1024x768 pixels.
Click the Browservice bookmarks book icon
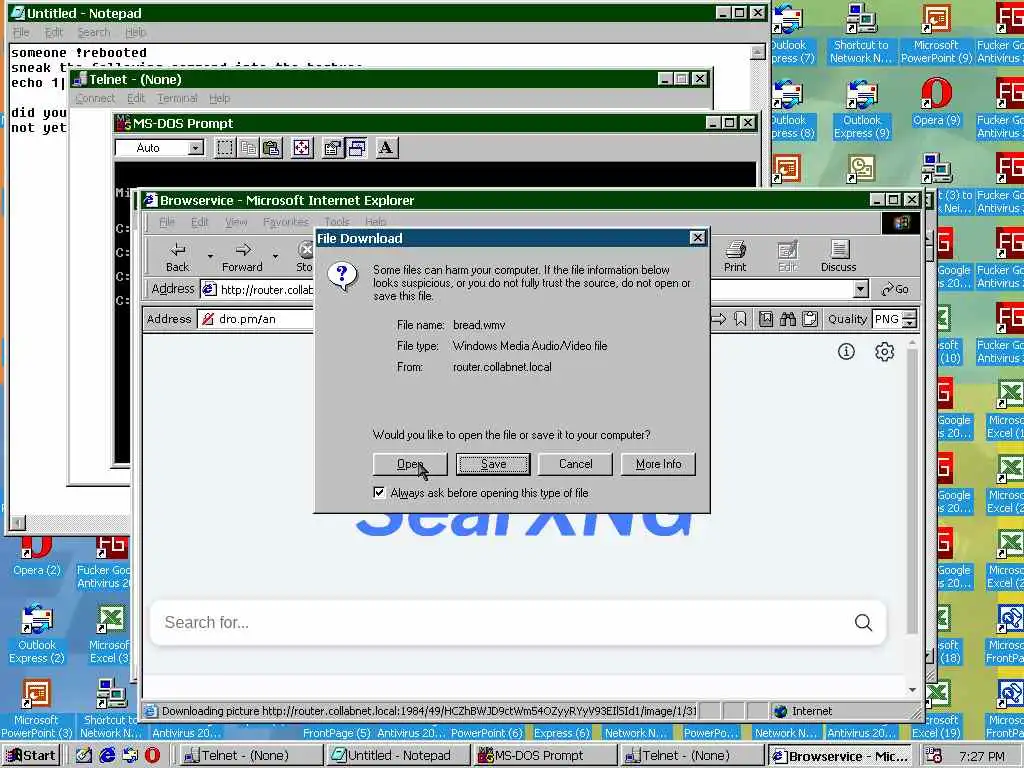(766, 319)
